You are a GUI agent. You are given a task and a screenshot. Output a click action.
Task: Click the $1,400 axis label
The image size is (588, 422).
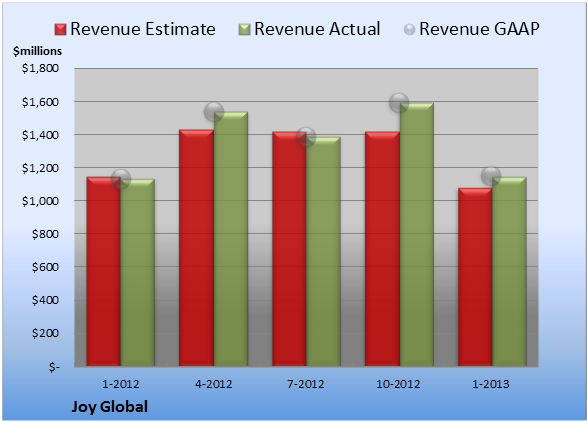40,135
